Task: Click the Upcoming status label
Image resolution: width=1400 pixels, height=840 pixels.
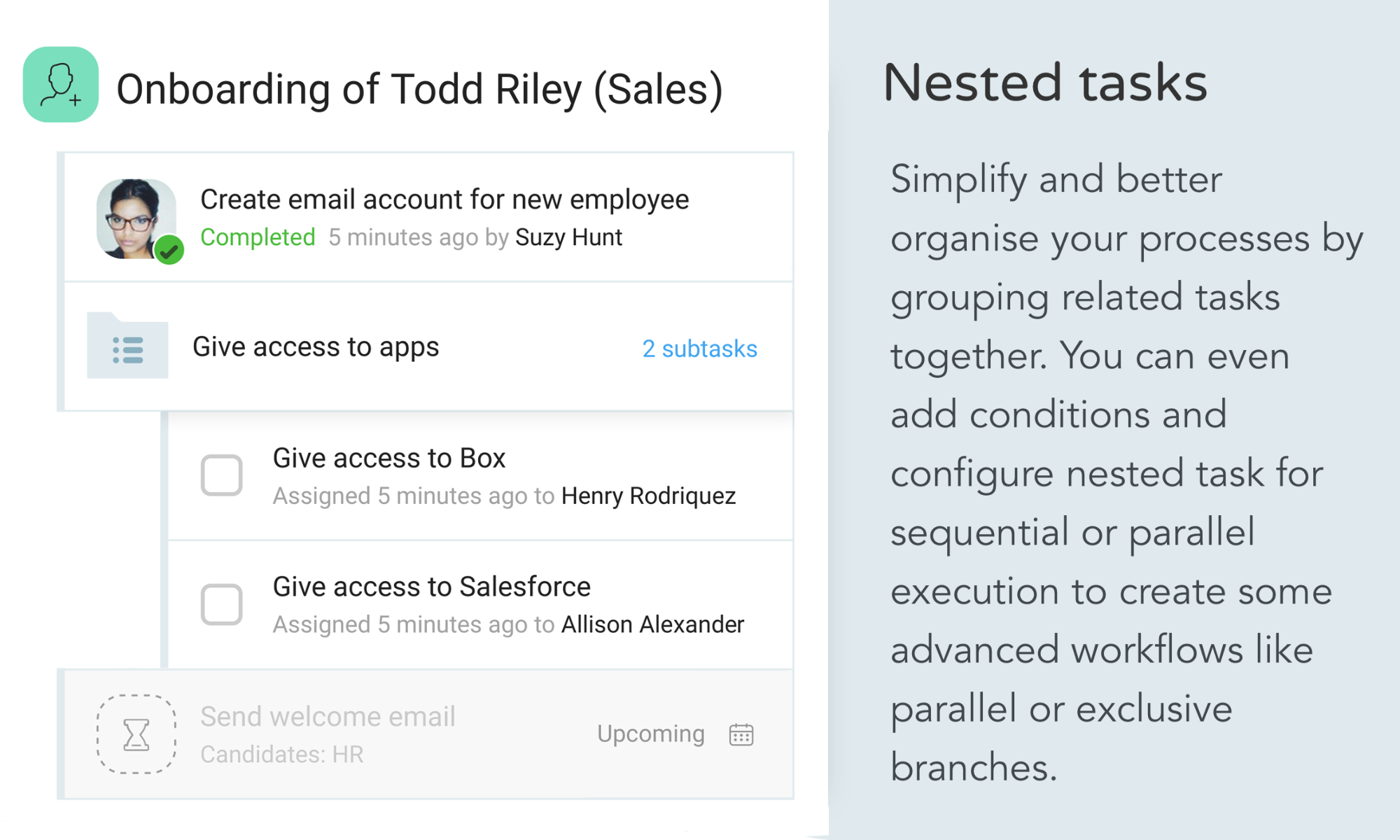Action: 650,734
